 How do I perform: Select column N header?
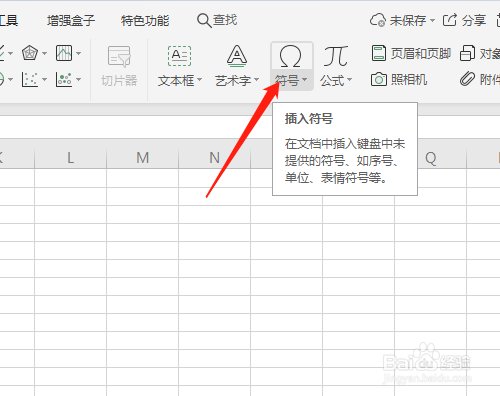pyautogui.click(x=214, y=158)
